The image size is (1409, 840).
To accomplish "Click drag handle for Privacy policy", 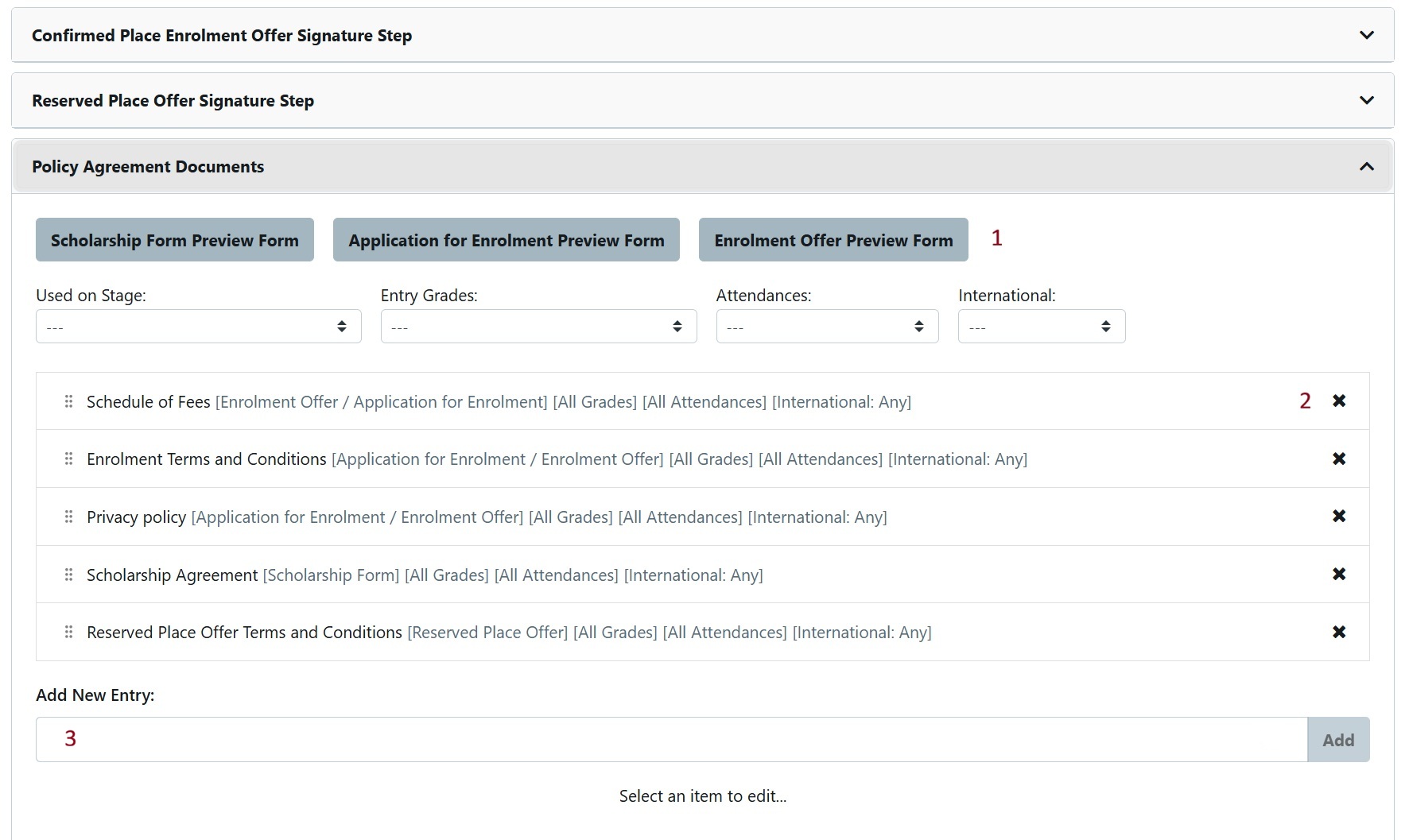I will [x=68, y=517].
